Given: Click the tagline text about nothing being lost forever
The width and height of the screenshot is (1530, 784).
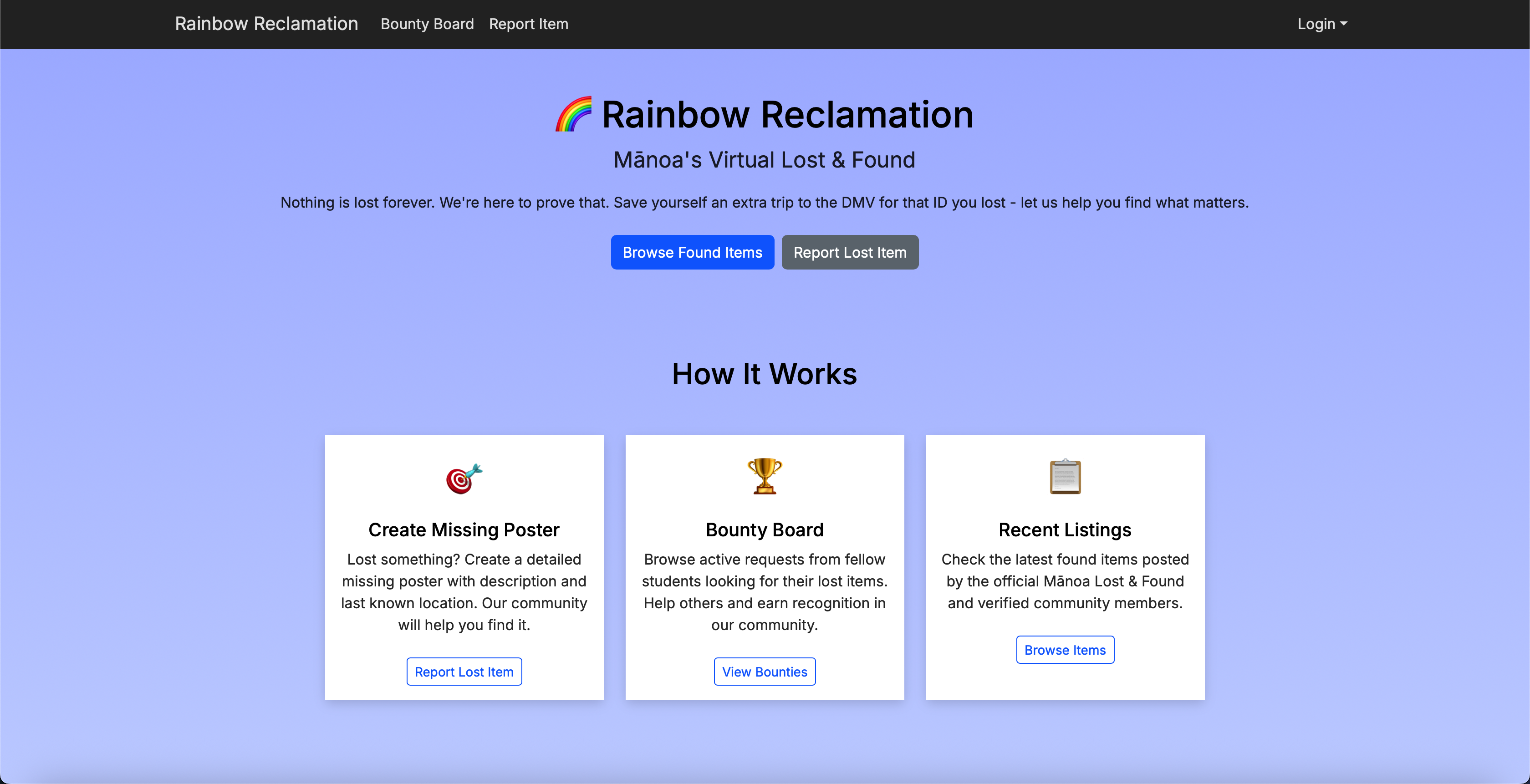Looking at the screenshot, I should tap(765, 202).
